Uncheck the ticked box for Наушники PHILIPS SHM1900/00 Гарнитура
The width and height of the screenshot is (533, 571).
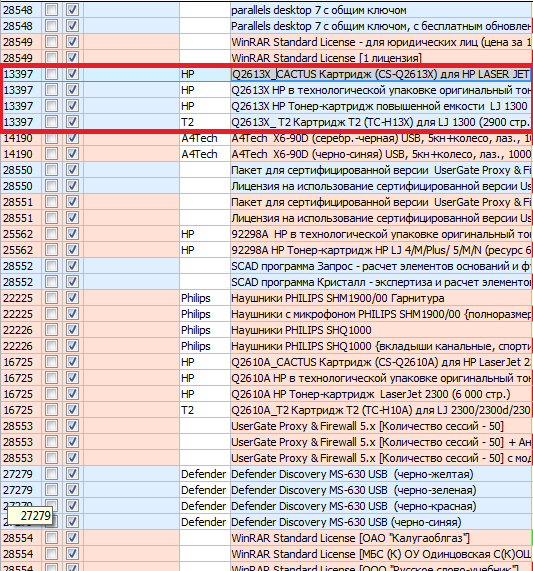(x=72, y=298)
